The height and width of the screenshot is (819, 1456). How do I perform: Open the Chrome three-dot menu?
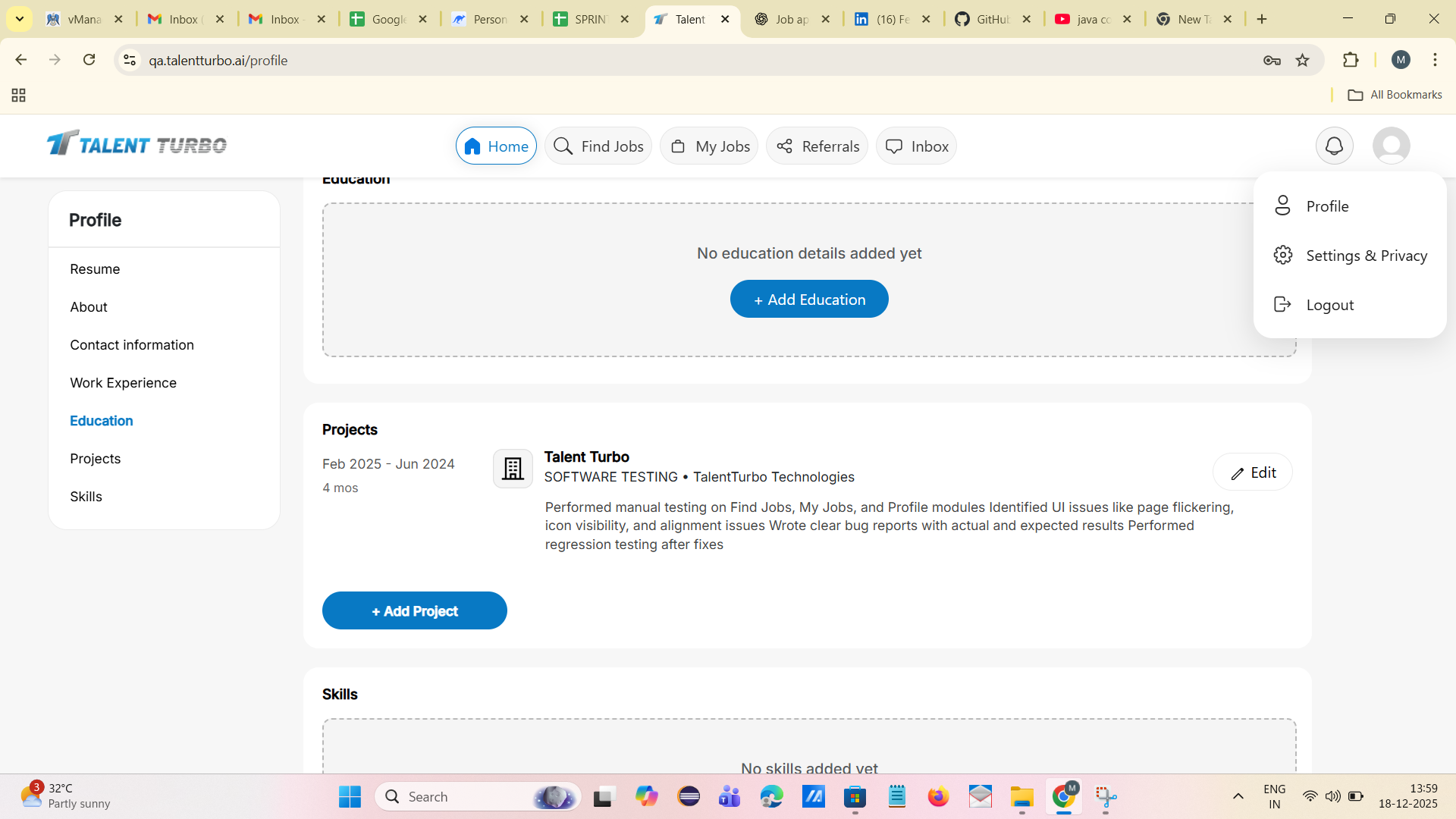tap(1435, 60)
